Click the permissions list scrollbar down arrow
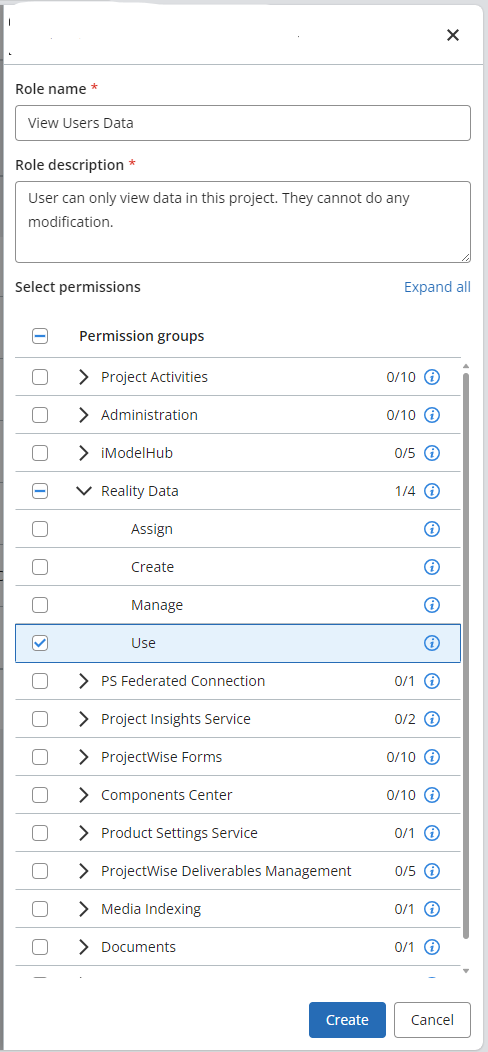The width and height of the screenshot is (488, 1052). (467, 970)
